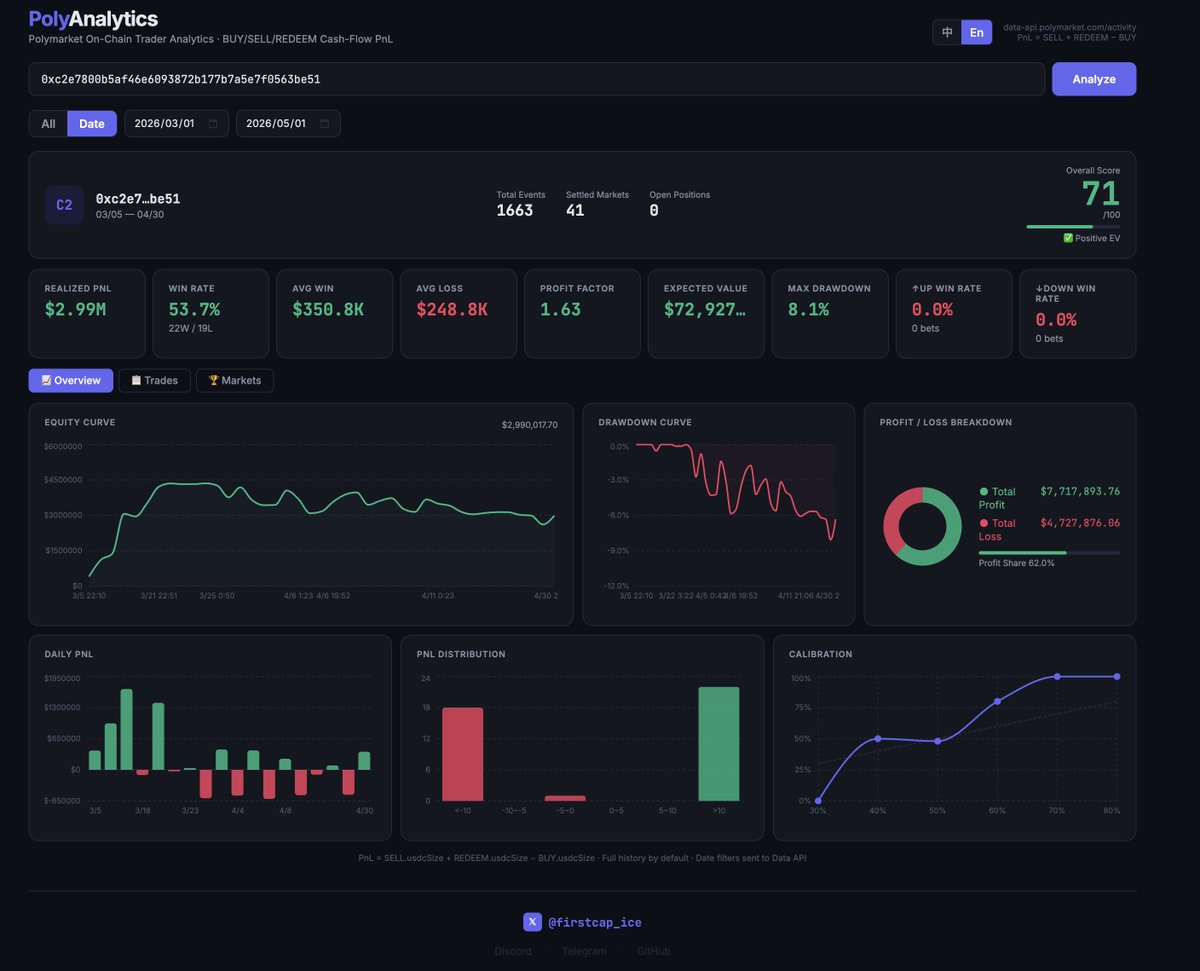The image size is (1200, 971).
Task: Open the Discord footer link
Action: 513,951
